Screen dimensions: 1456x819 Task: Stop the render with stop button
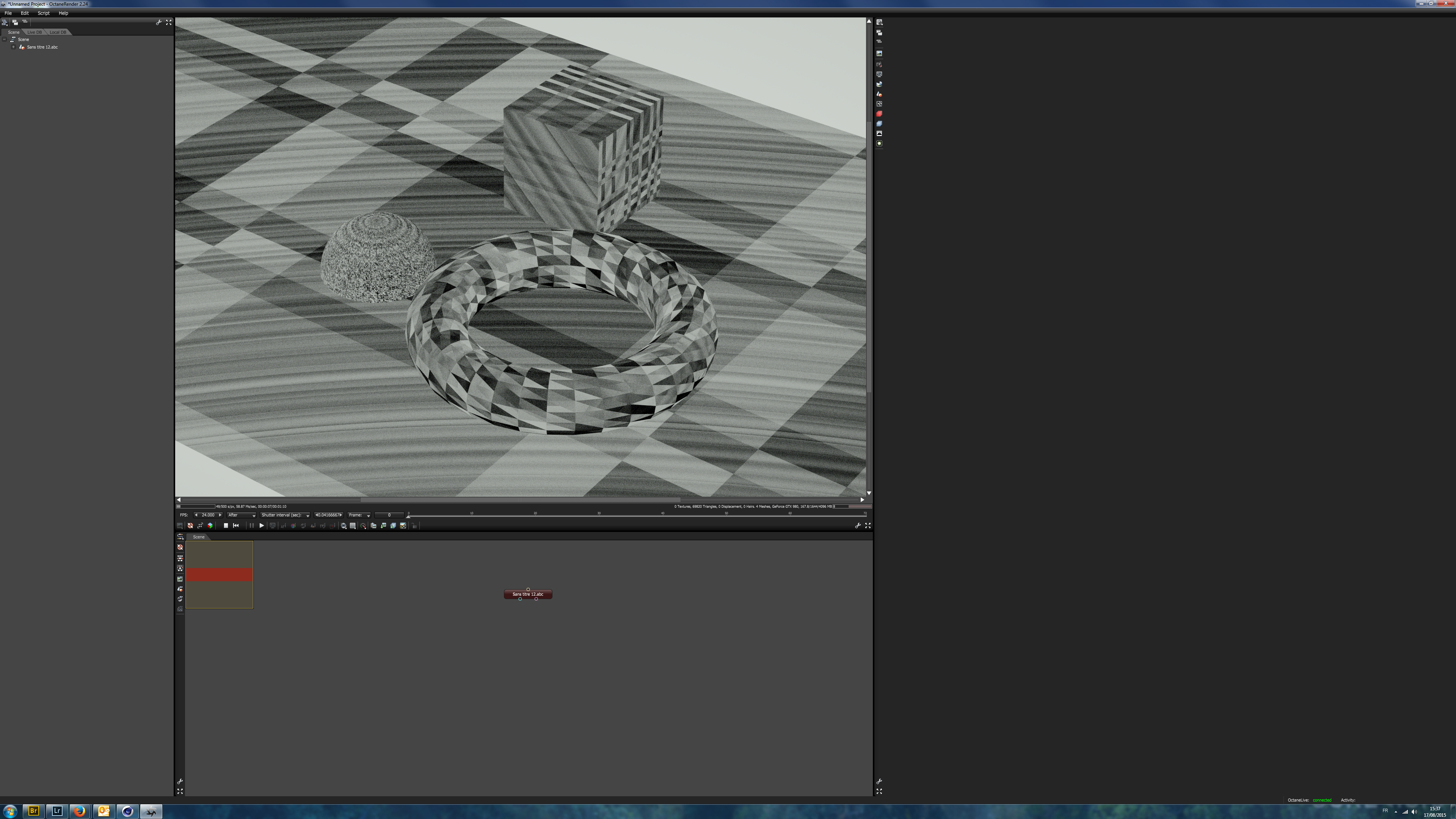(x=226, y=526)
